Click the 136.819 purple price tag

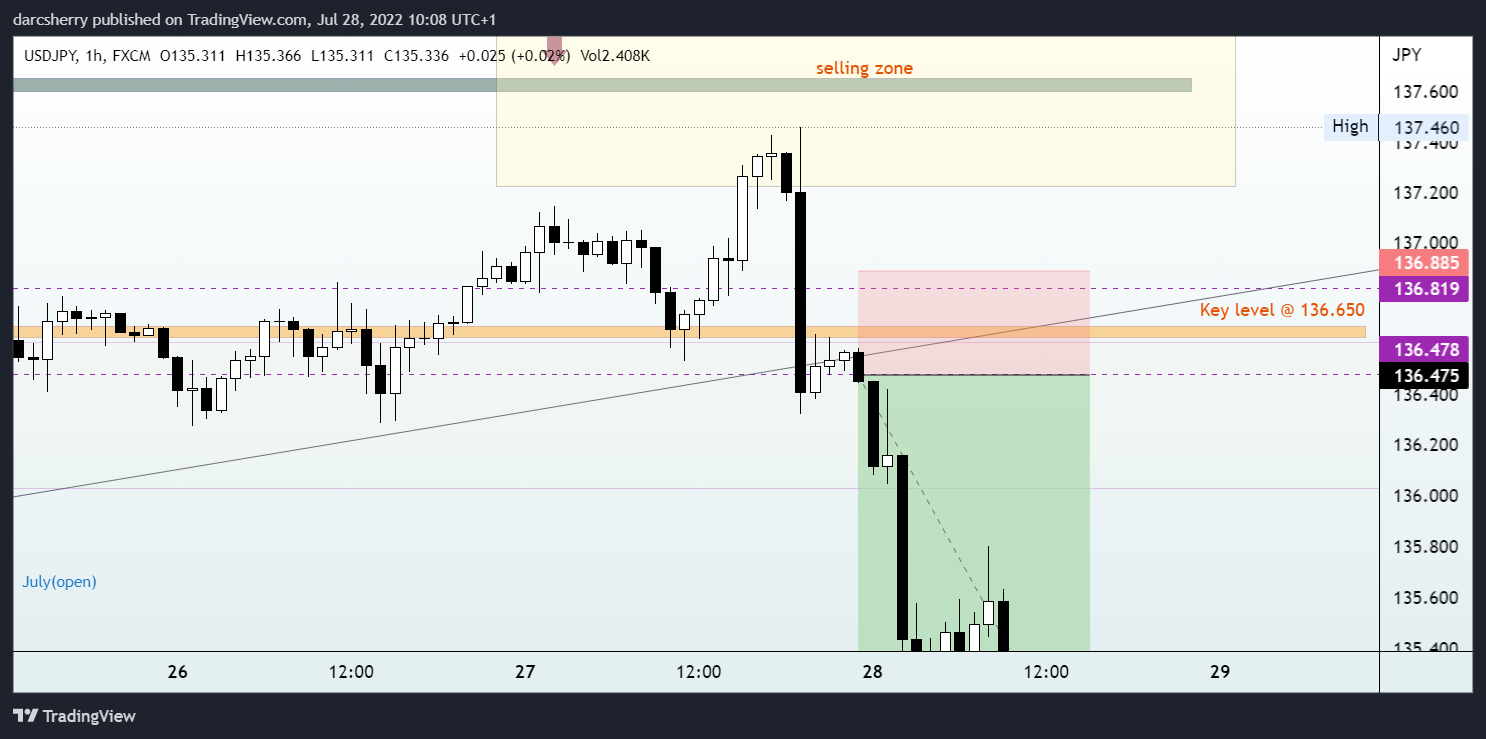point(1424,290)
